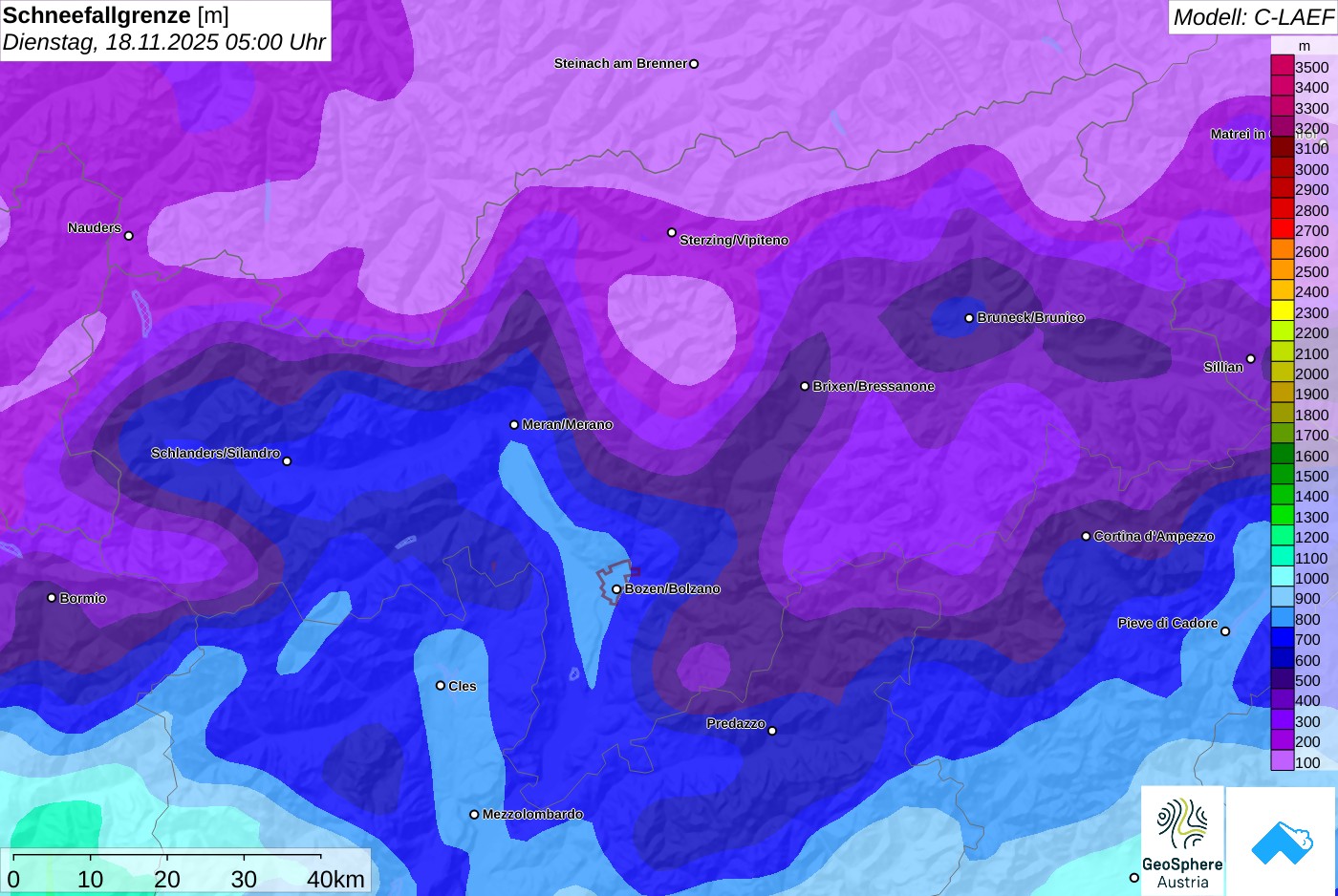Viewport: 1338px width, 896px height.
Task: Select the Dienstag, 18.11.2025 05:00 Uhr date text
Action: pyautogui.click(x=164, y=42)
